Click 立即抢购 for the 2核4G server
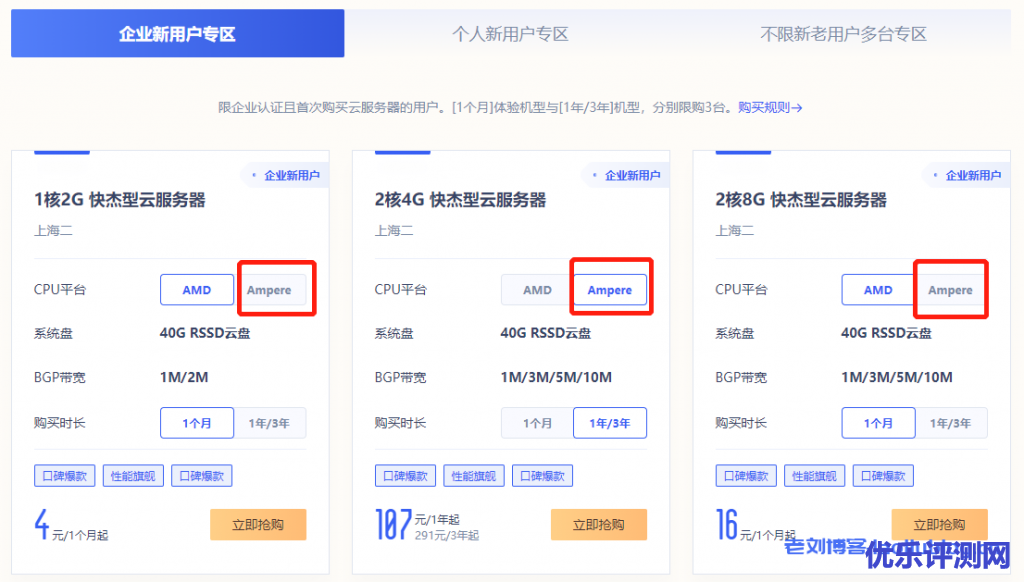Viewport: 1024px width, 582px height. 598,524
